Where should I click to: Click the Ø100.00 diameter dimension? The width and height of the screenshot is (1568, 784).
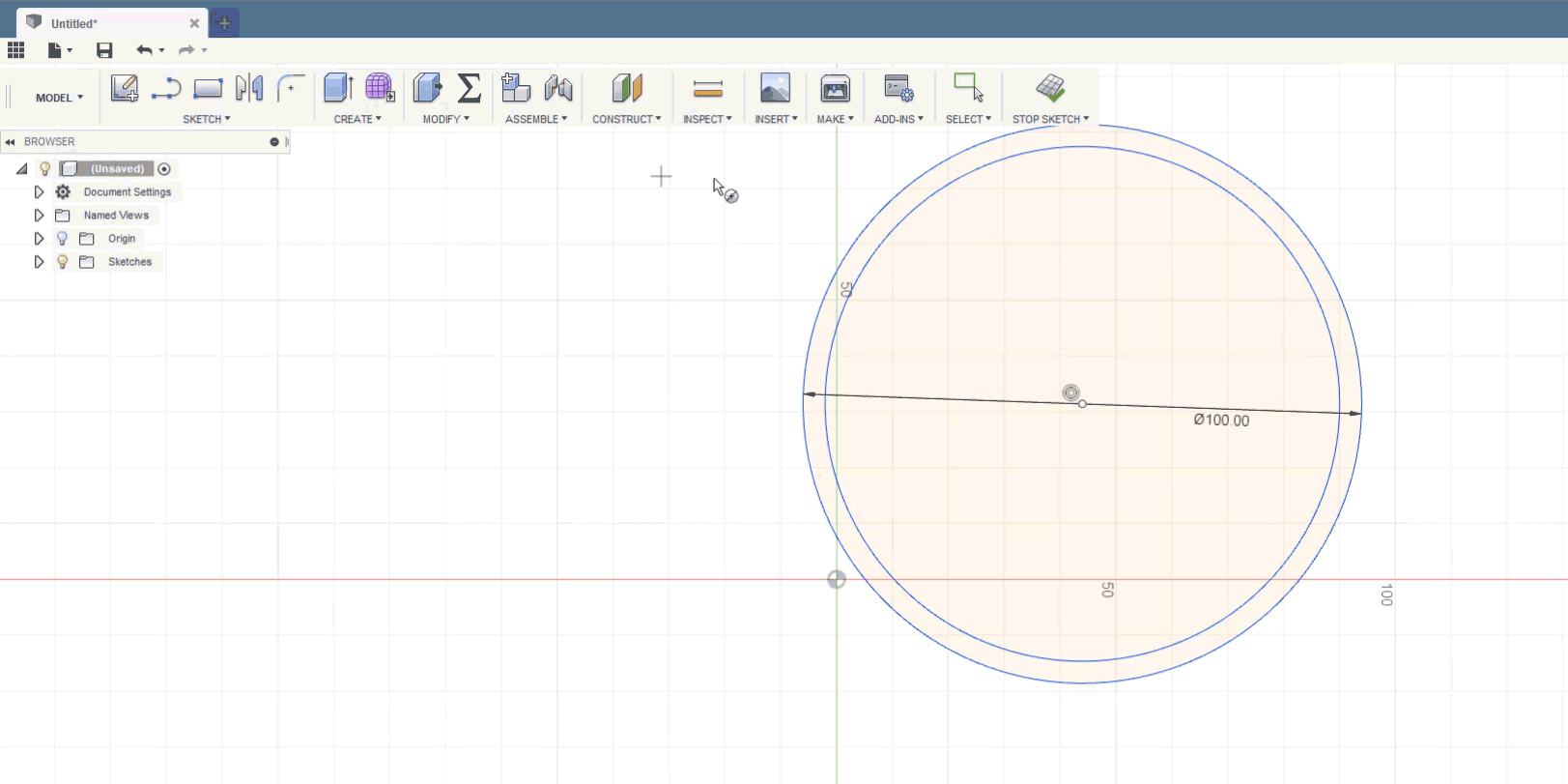(x=1221, y=421)
